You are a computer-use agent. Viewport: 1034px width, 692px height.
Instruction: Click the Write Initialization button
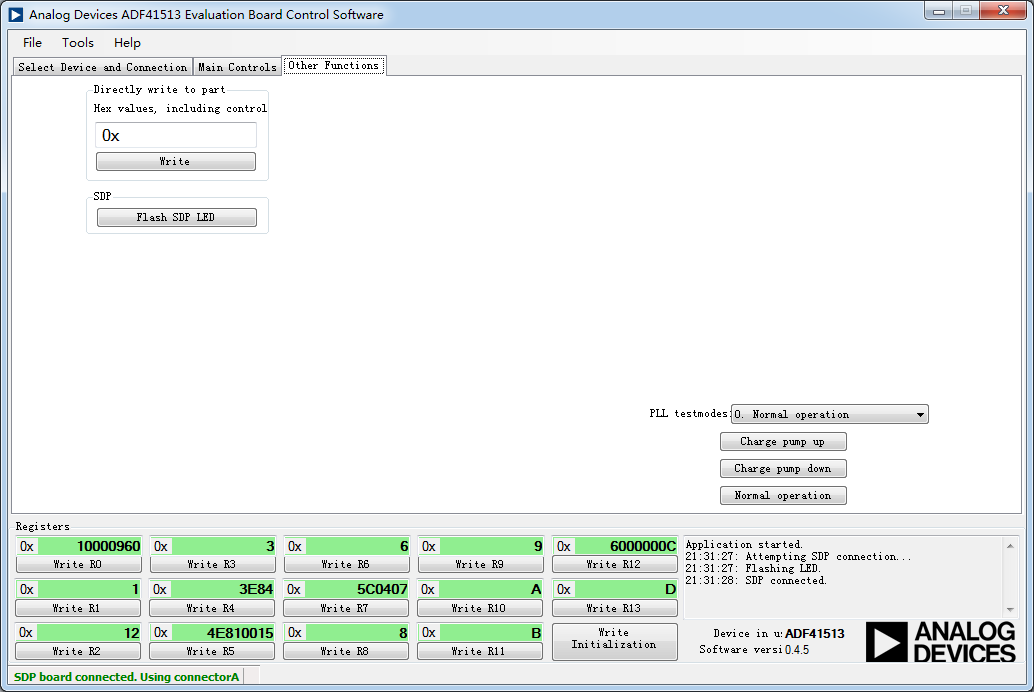click(x=614, y=641)
